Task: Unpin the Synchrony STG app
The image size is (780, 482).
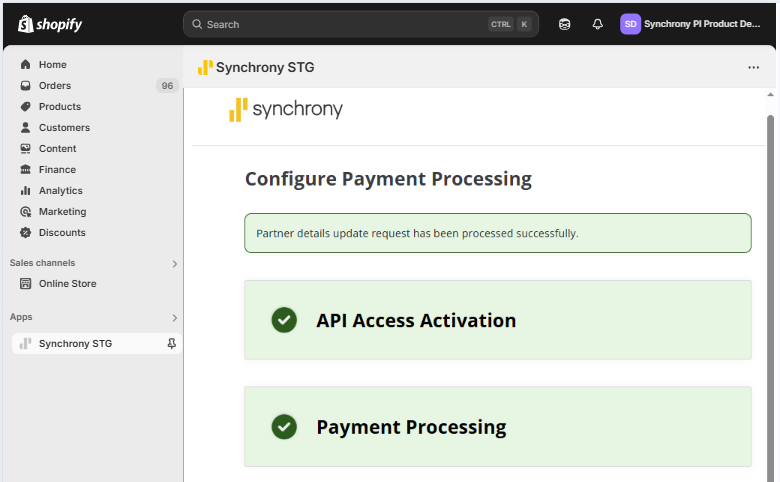Action: 171,344
